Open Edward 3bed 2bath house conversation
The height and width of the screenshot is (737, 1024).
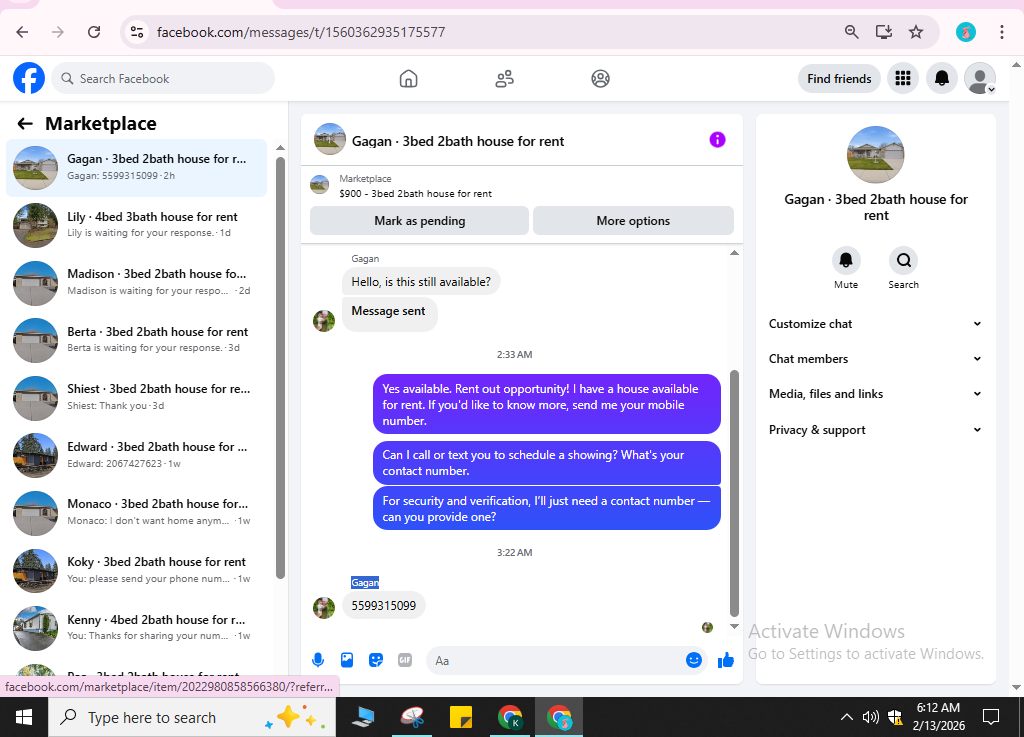(136, 455)
